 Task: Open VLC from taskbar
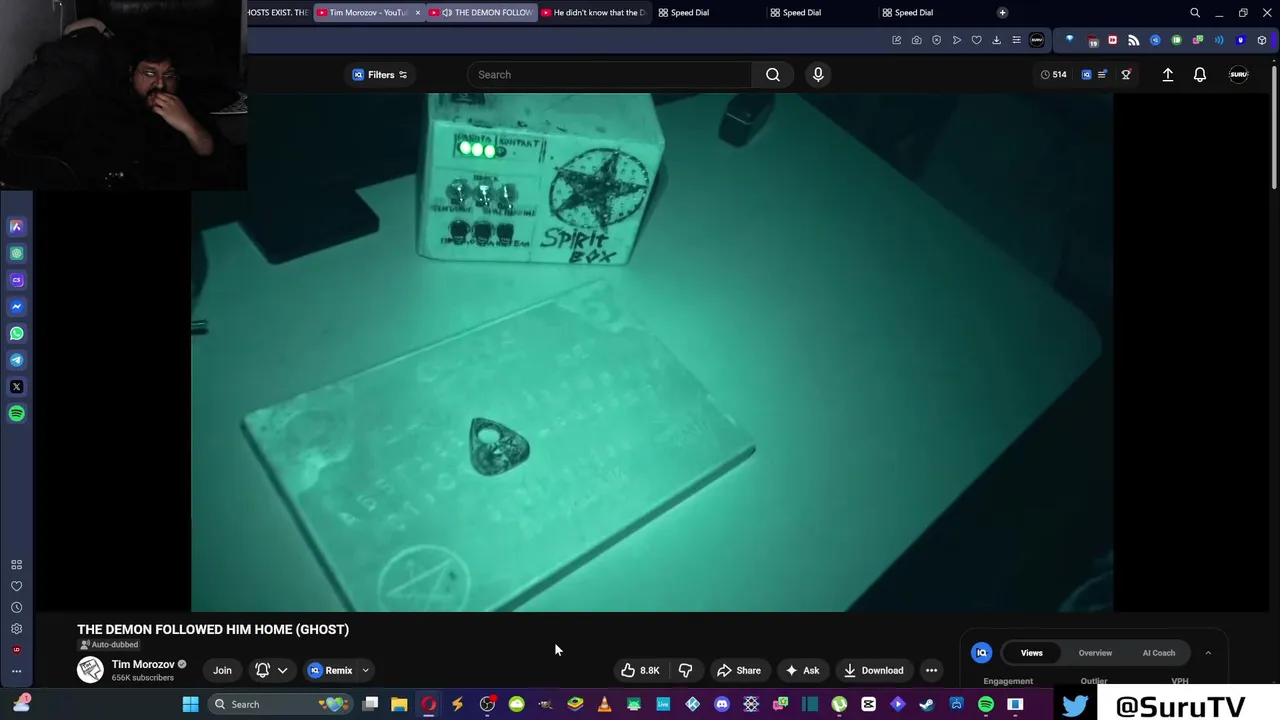coord(604,704)
